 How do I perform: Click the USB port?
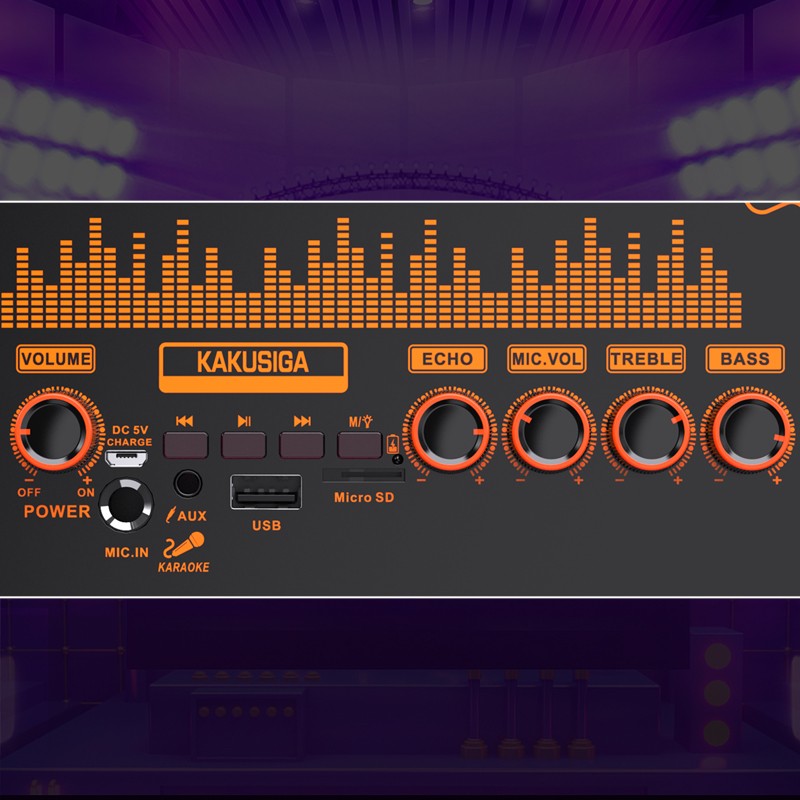coord(265,494)
